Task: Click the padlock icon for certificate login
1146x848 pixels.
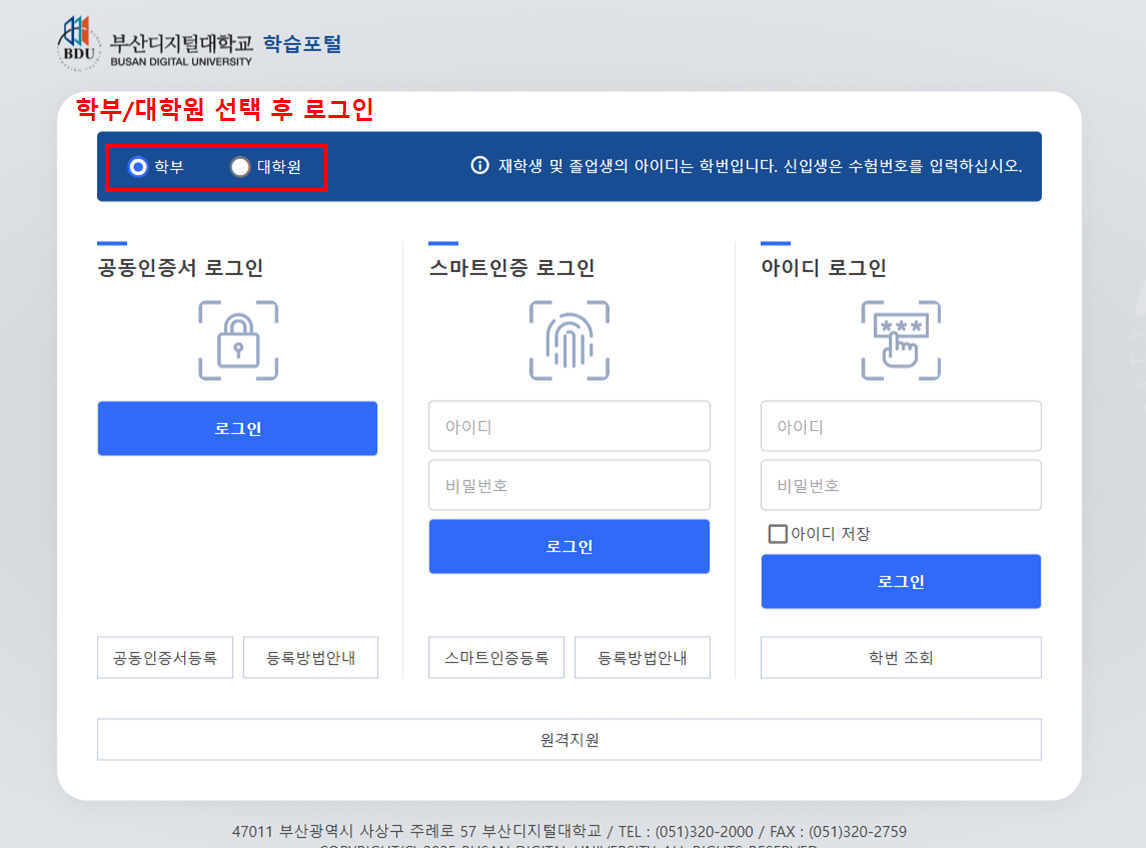Action: pyautogui.click(x=237, y=341)
